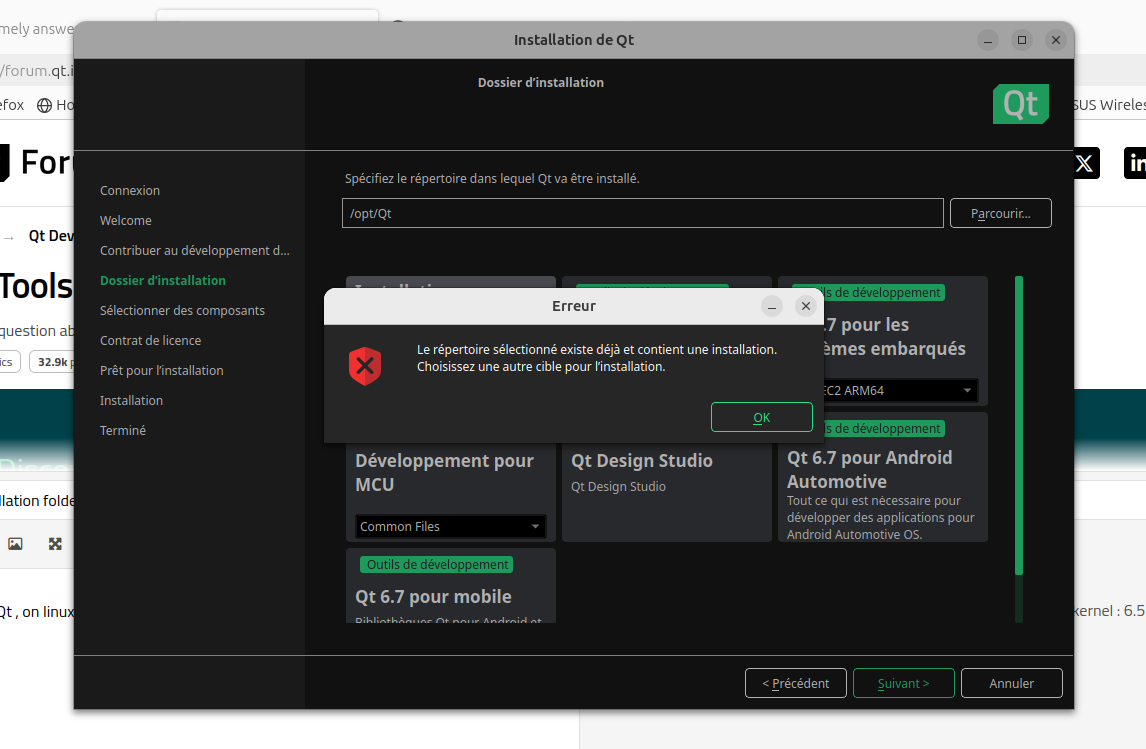Open X social icon in browser
This screenshot has height=749, width=1146.
1086,163
